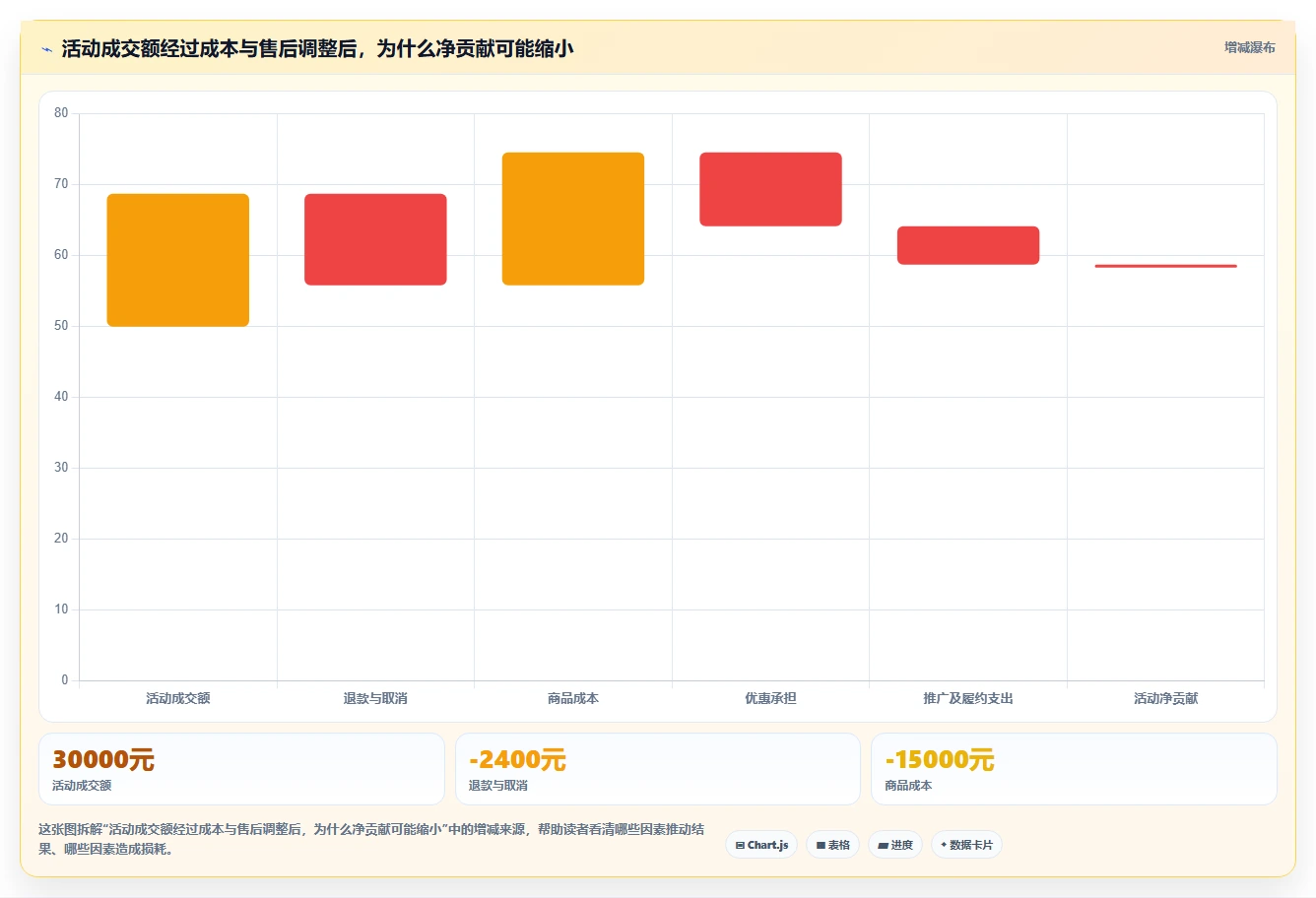The width and height of the screenshot is (1316, 898).
Task: Open the -15000元 data card
Action: pos(1074,769)
